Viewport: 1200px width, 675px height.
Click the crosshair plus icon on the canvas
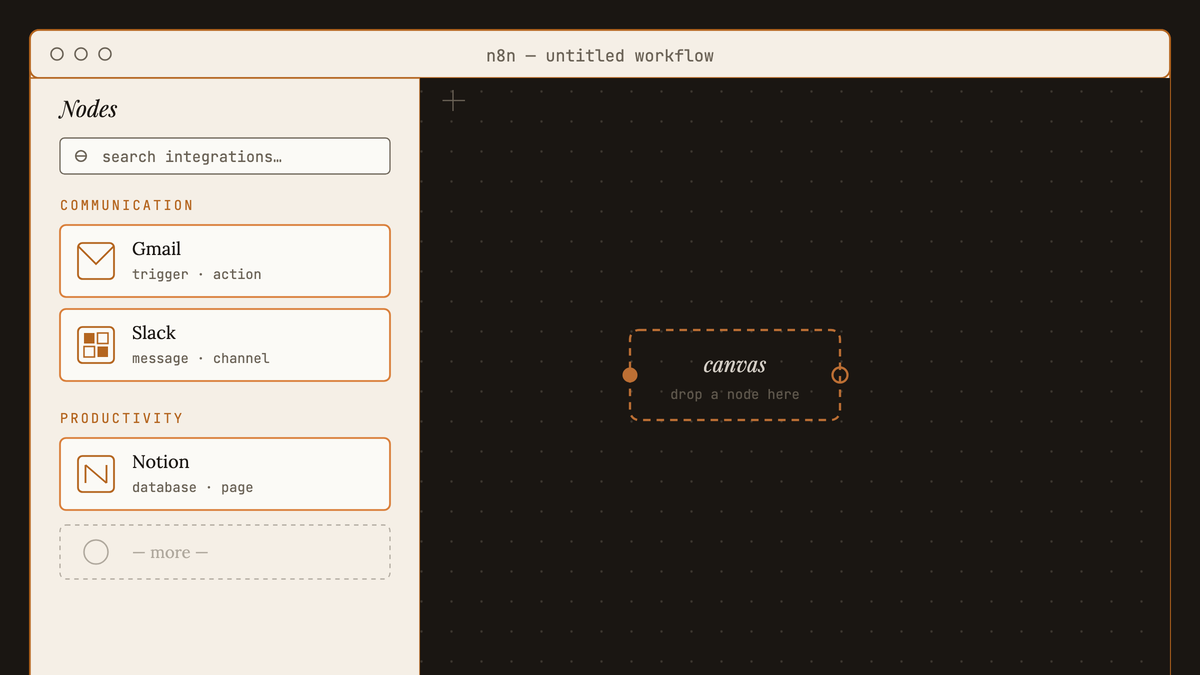454,100
